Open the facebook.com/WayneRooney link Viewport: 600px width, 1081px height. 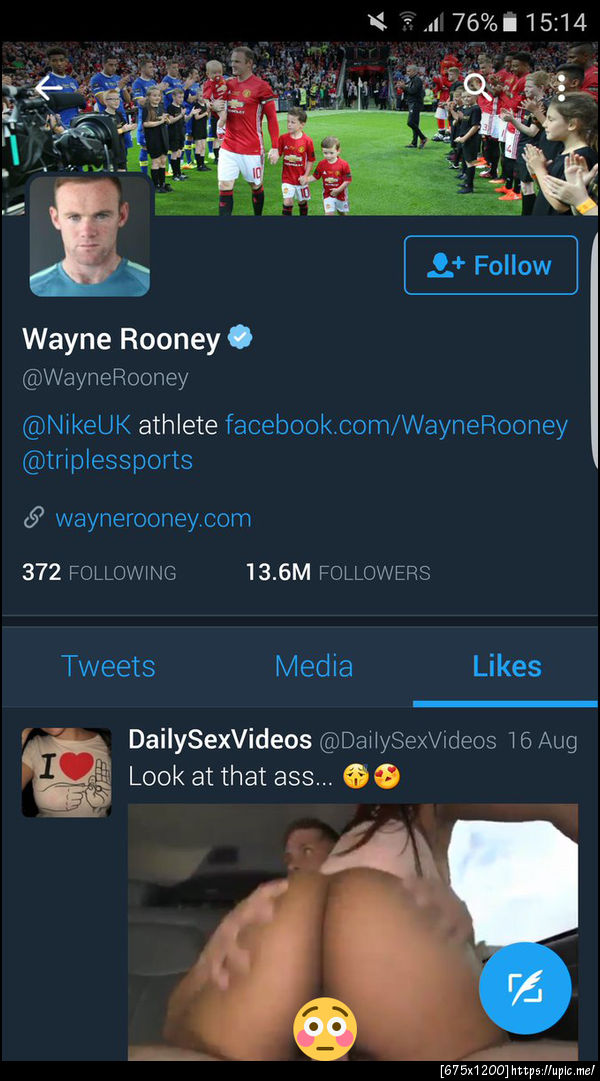point(396,425)
